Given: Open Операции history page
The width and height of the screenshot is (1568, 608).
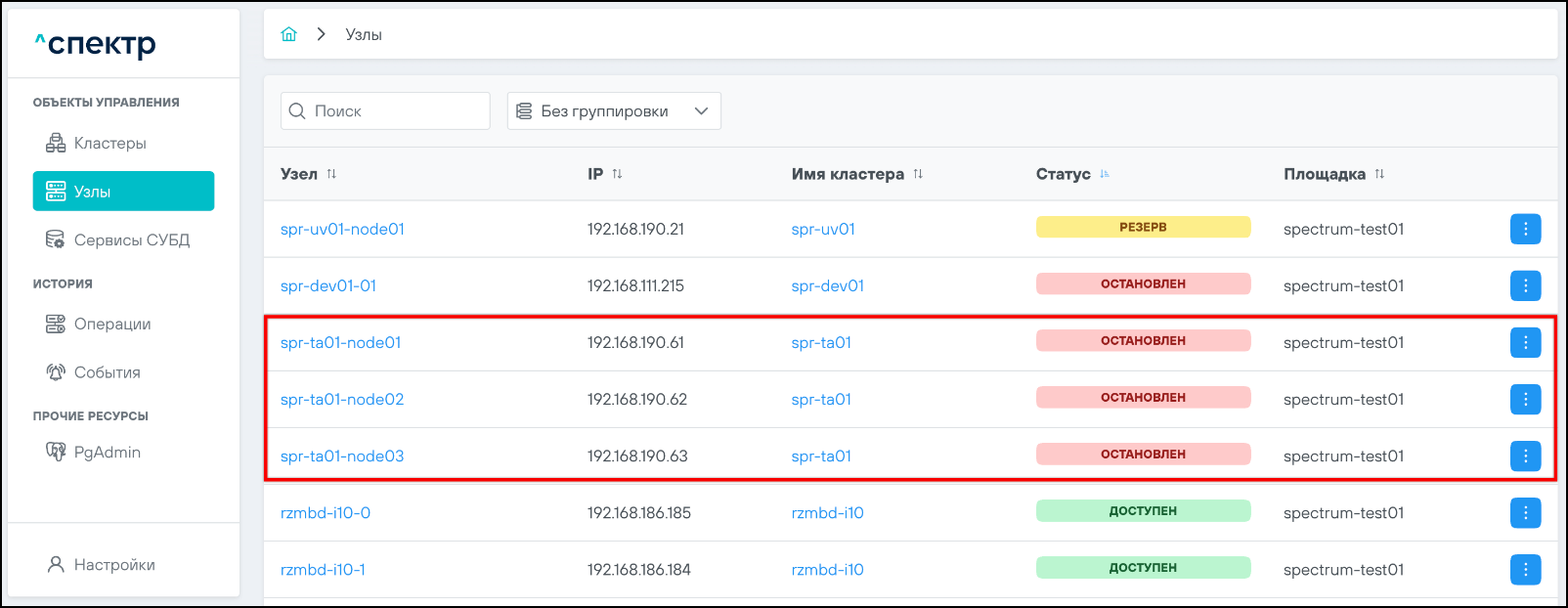Looking at the screenshot, I should click(x=111, y=324).
